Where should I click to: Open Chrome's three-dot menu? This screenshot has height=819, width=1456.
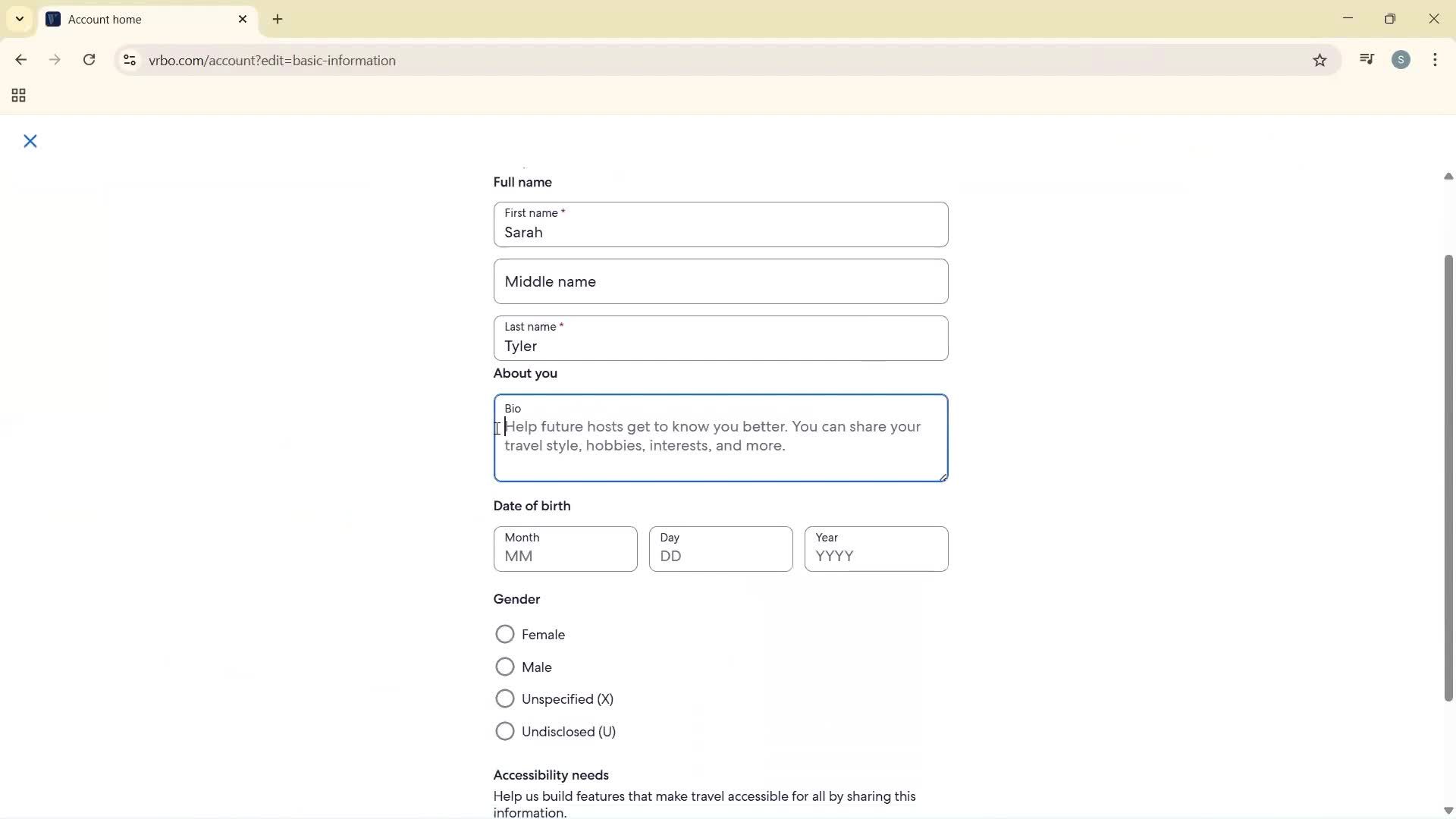(x=1436, y=59)
